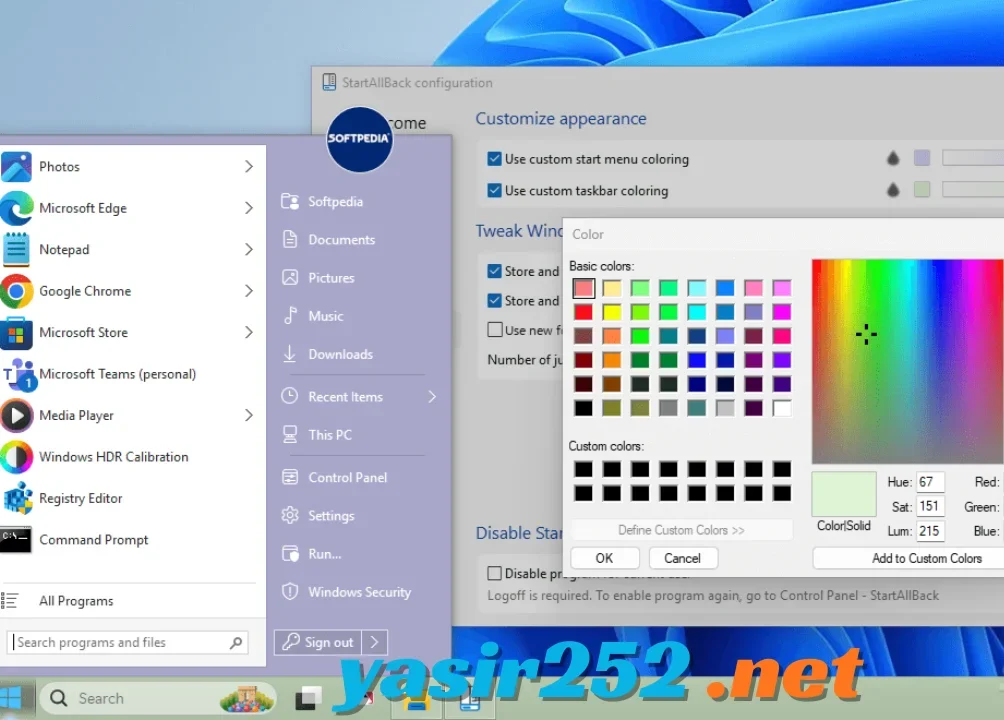Expand Microsoft Store submenu arrow
This screenshot has width=1004, height=720.
[x=249, y=332]
